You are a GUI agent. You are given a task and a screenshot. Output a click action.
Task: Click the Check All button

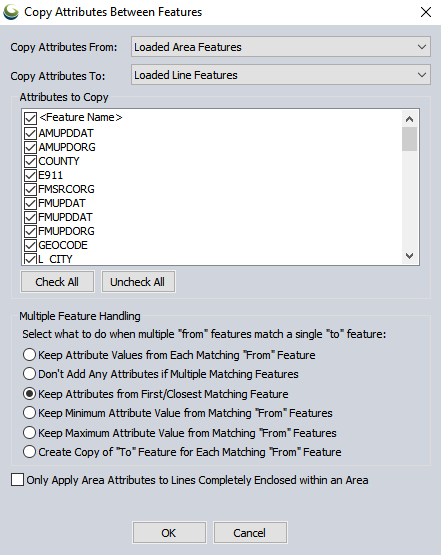(x=57, y=282)
